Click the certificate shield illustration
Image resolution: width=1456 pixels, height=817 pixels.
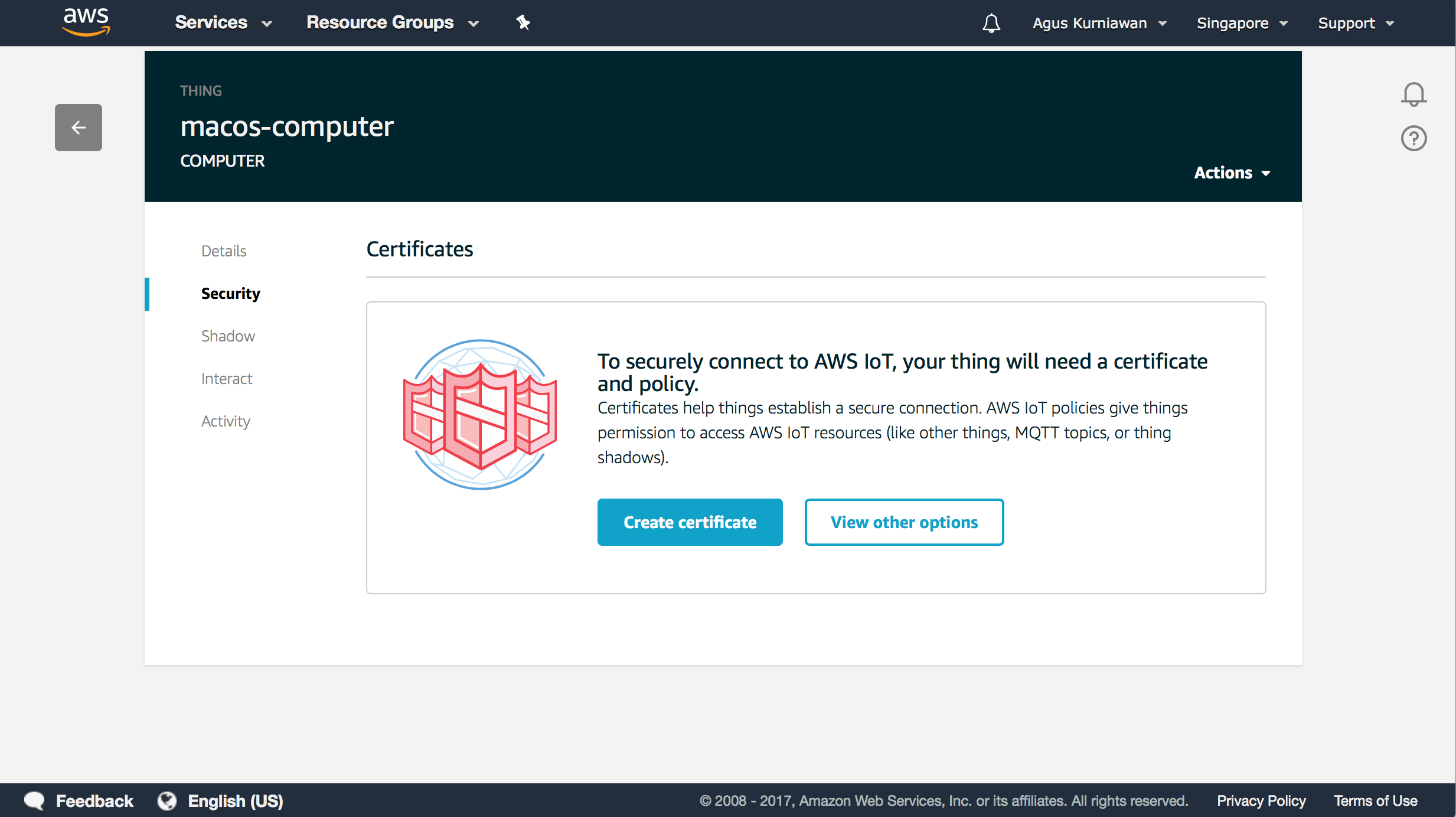(x=480, y=414)
